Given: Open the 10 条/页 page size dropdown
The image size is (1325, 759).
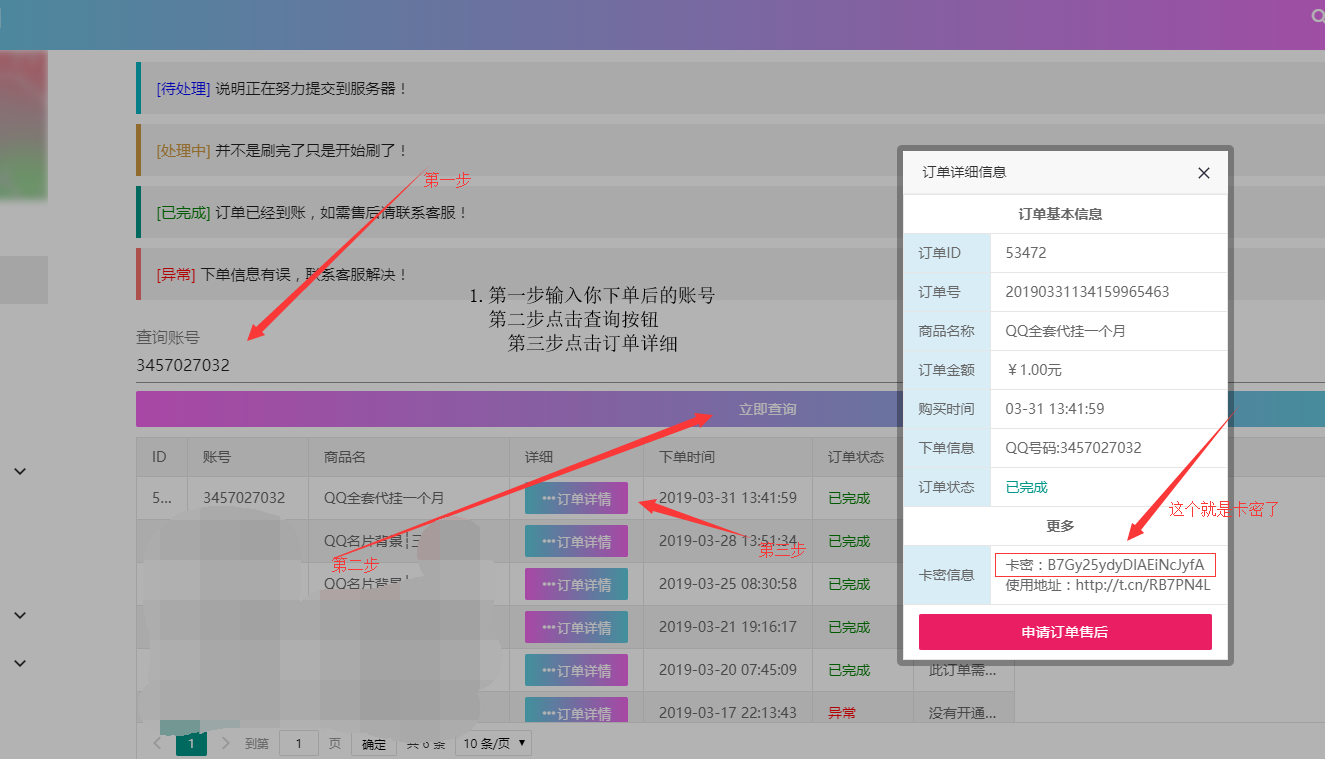Looking at the screenshot, I should click(x=493, y=743).
